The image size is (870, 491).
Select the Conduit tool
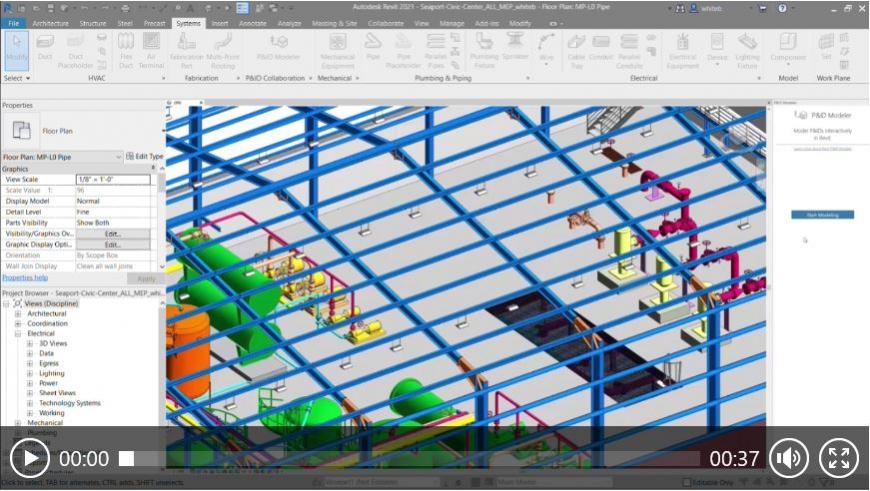click(x=601, y=48)
